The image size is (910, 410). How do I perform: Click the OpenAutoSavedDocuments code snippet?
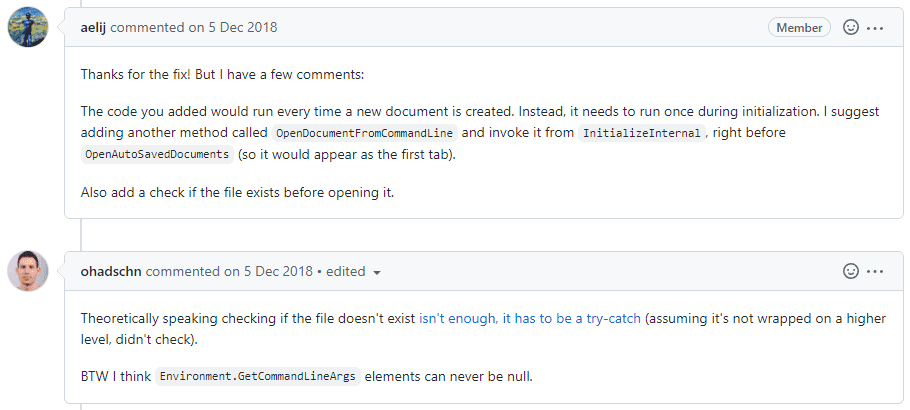tap(157, 154)
